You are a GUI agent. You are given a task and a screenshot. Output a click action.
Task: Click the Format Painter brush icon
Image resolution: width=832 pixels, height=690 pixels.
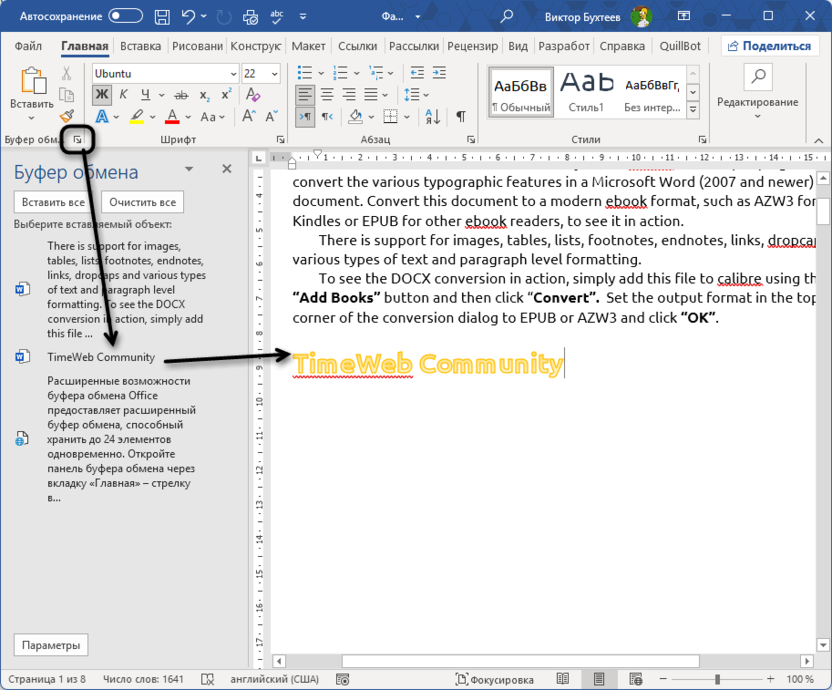66,117
